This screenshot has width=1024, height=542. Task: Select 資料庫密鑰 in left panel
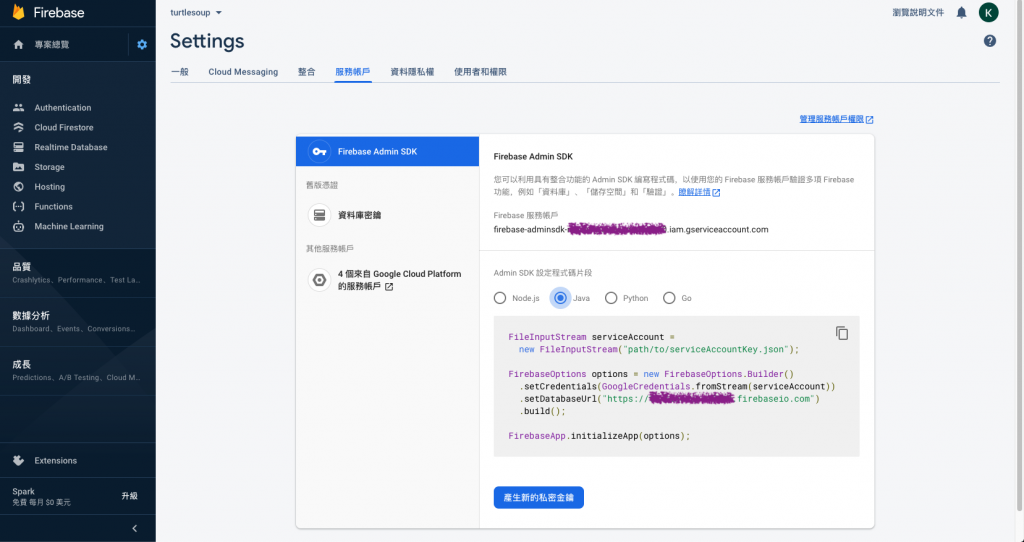tap(387, 215)
